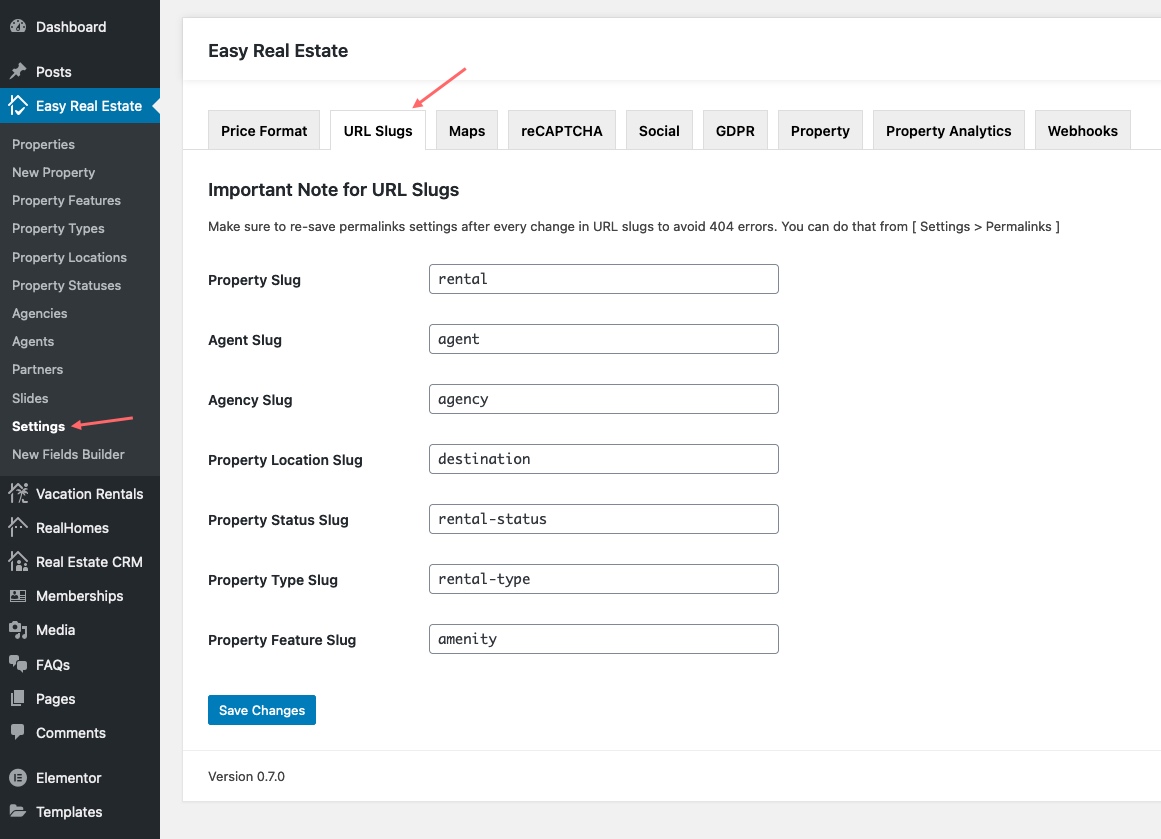
Task: Open the Templates menu
Action: 80,812
